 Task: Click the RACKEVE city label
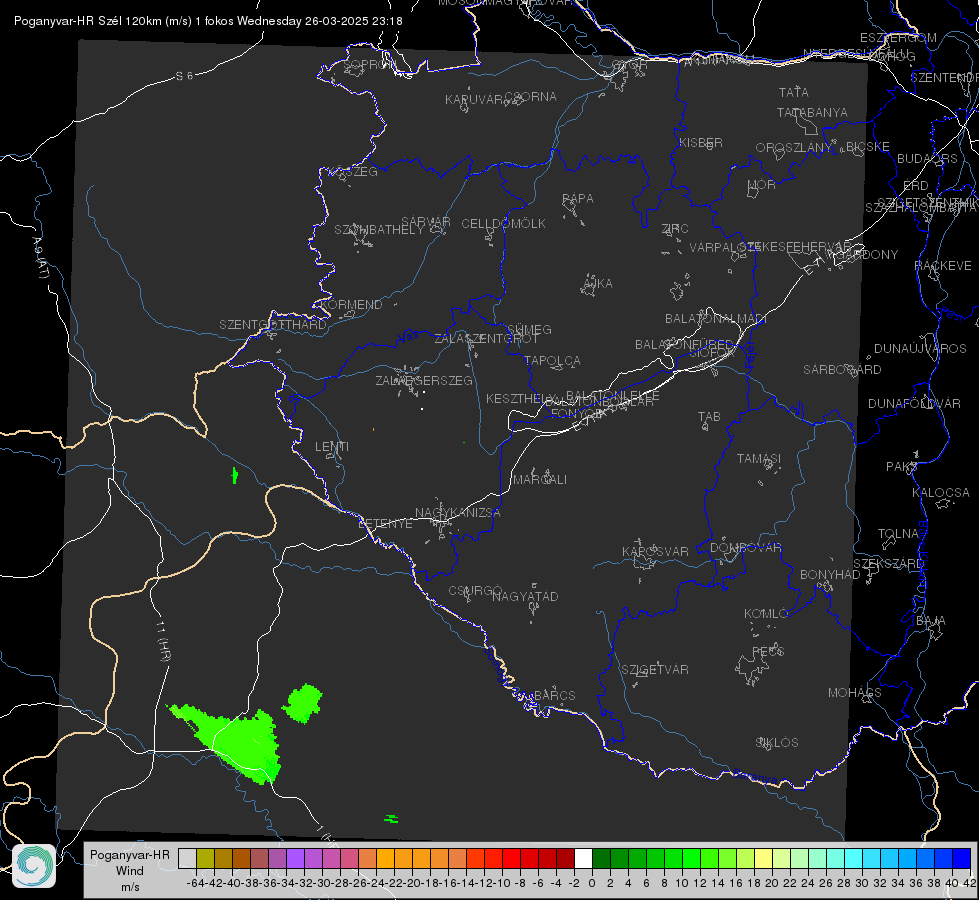[x=943, y=265]
